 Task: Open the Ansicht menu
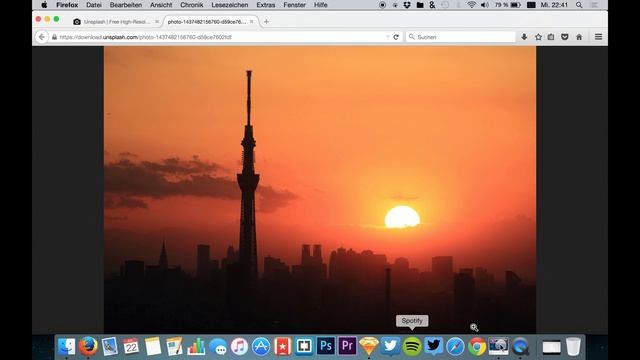click(x=161, y=5)
